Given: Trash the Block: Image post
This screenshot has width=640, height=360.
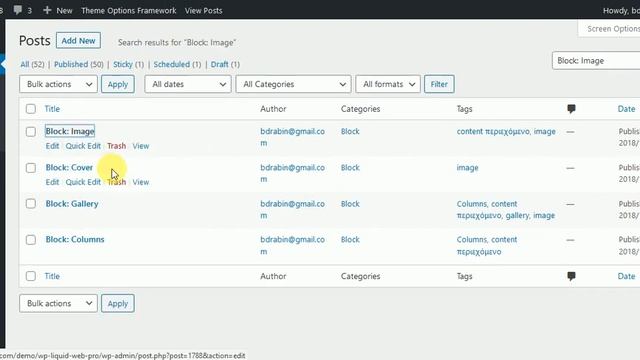Looking at the screenshot, I should 116,146.
